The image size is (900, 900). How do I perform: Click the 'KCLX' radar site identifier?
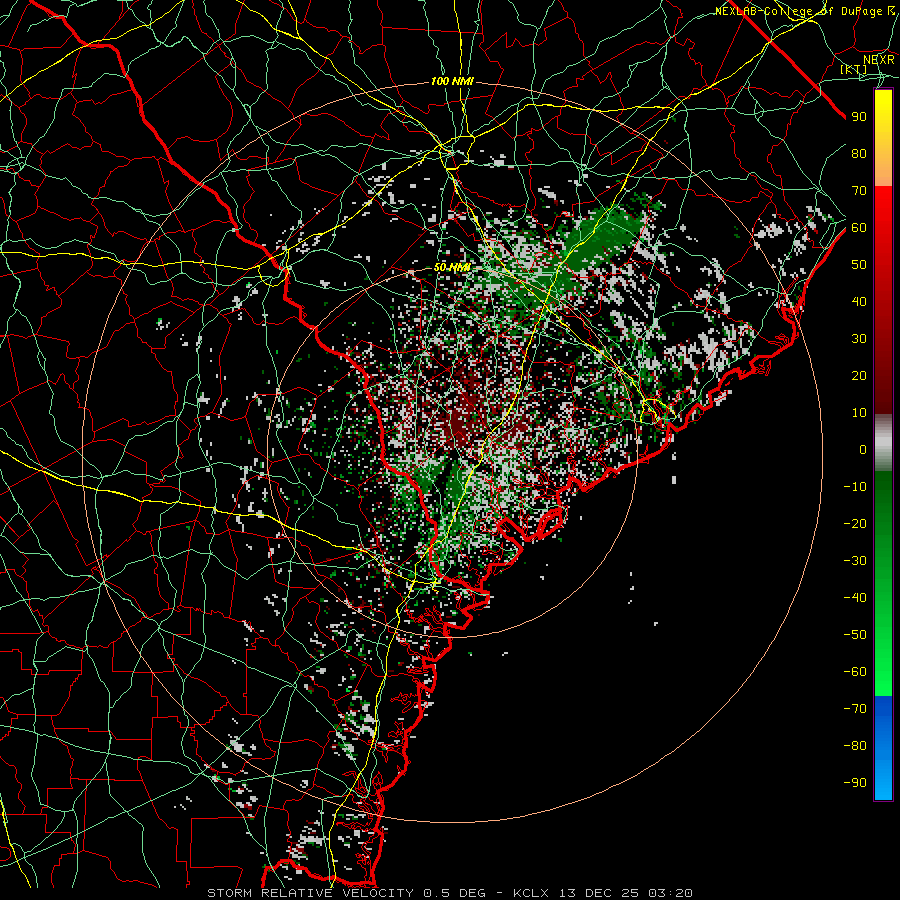click(x=531, y=893)
